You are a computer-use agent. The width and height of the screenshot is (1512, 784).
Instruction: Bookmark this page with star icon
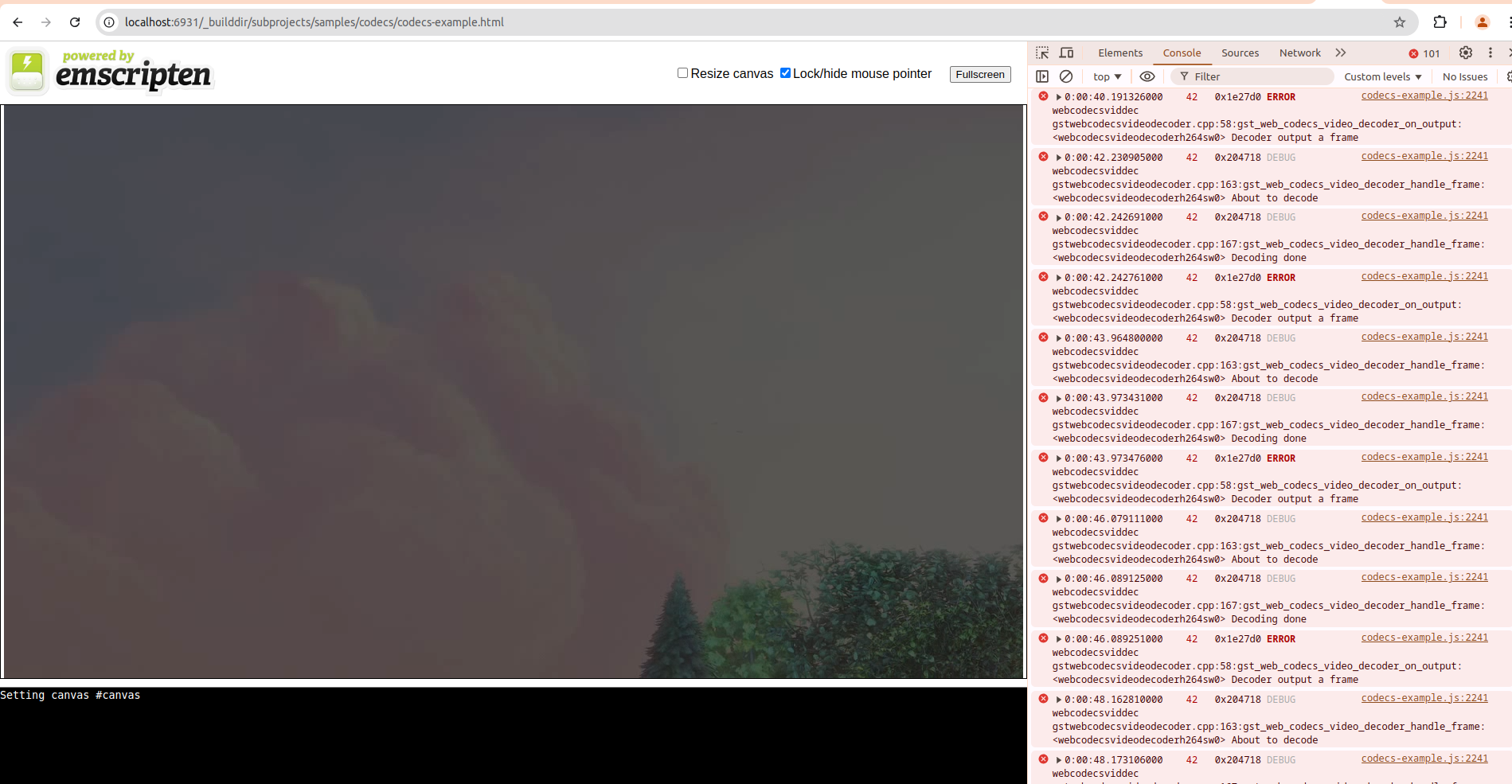click(x=1400, y=22)
